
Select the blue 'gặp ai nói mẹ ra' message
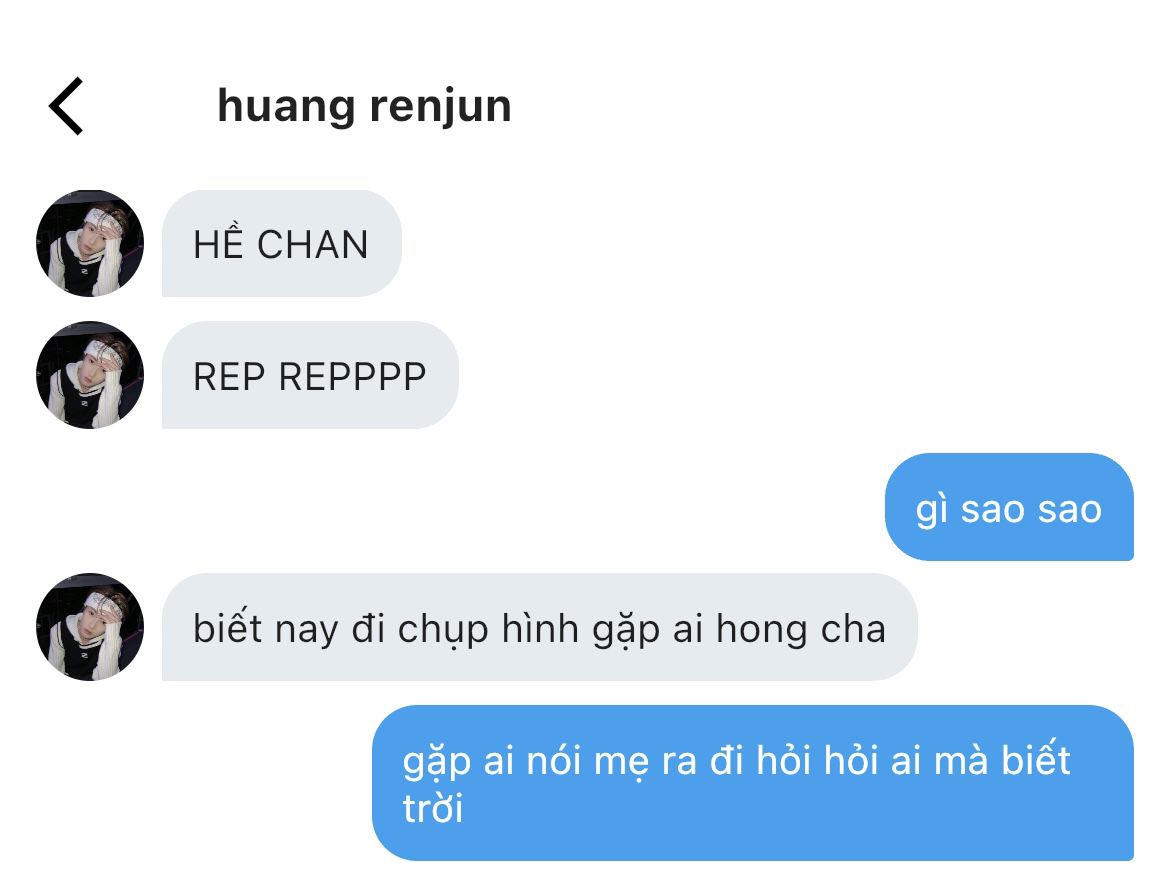(753, 782)
